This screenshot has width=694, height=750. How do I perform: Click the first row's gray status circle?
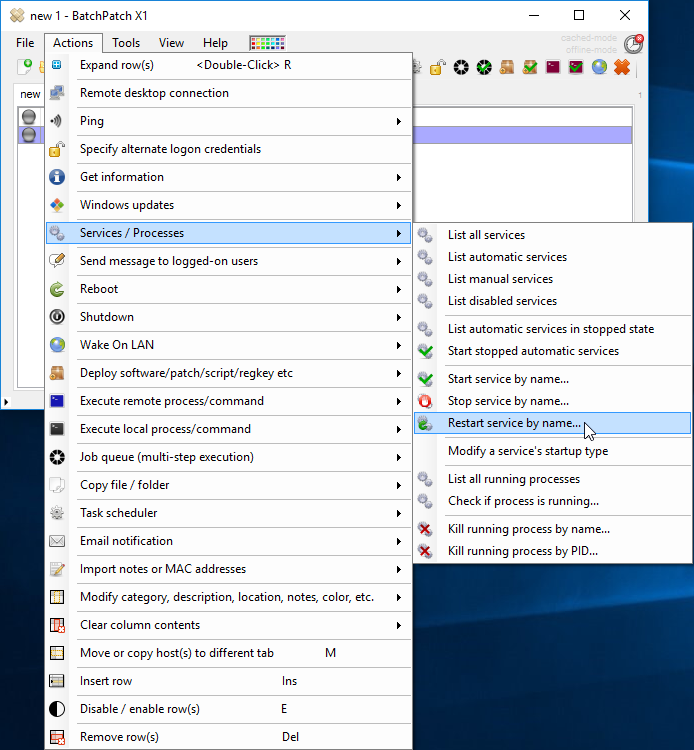point(29,117)
